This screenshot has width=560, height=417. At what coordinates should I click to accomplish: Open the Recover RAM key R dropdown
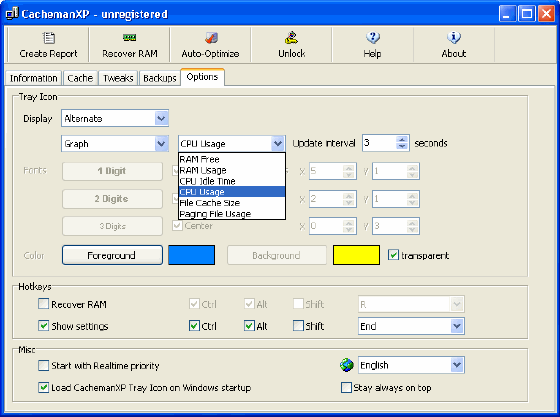click(x=457, y=304)
